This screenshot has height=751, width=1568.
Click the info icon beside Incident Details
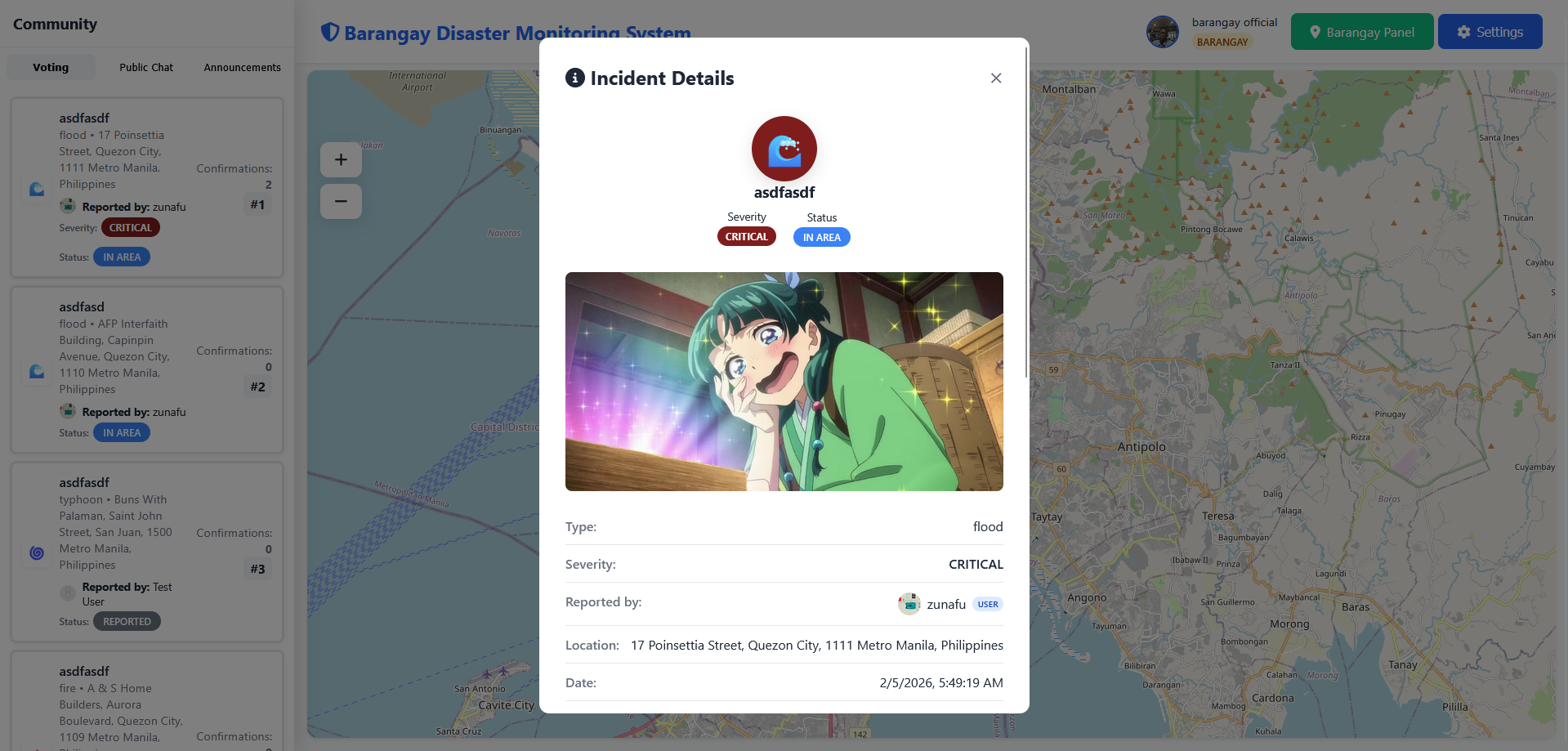575,78
